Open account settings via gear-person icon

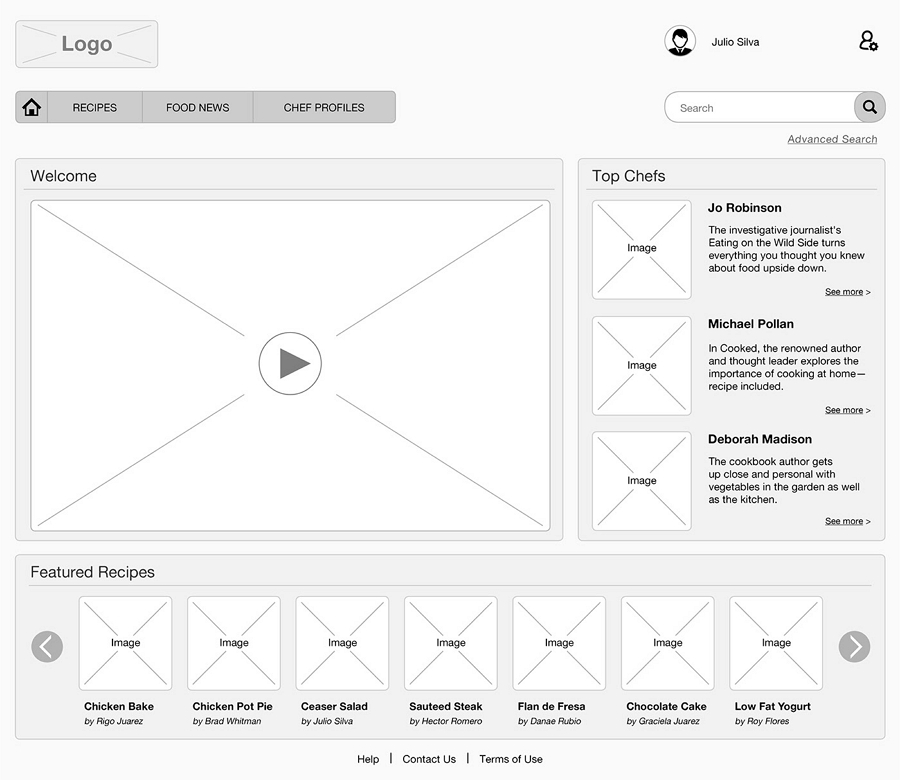(x=868, y=41)
